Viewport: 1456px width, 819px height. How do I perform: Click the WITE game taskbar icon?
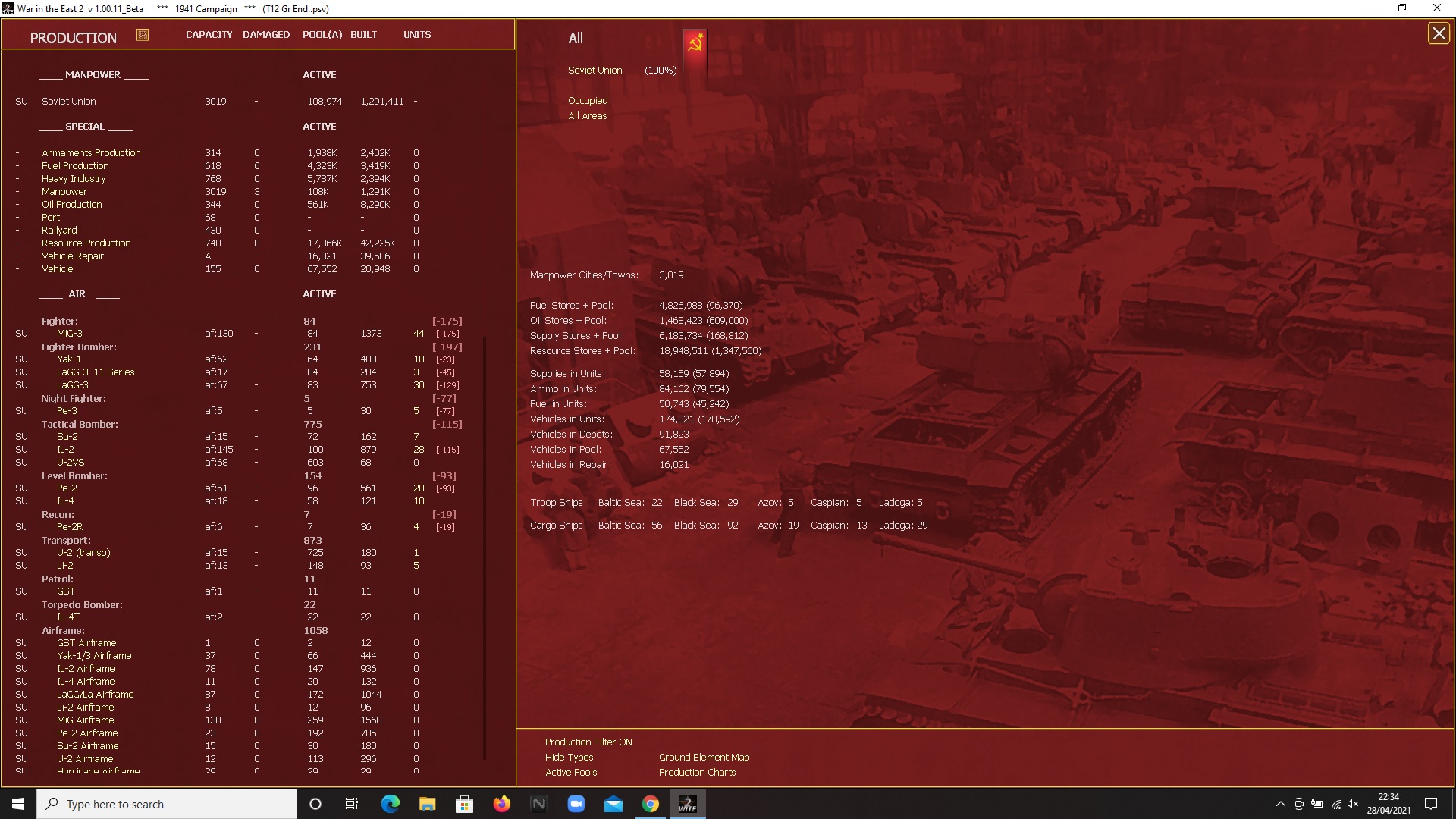pos(687,804)
